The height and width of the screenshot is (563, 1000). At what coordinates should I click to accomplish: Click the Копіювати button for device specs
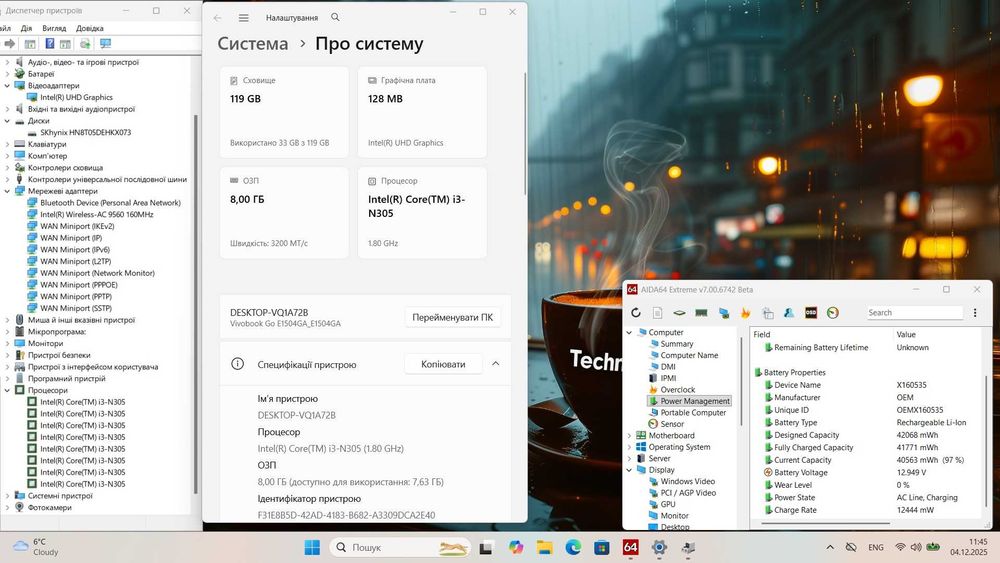click(x=443, y=364)
